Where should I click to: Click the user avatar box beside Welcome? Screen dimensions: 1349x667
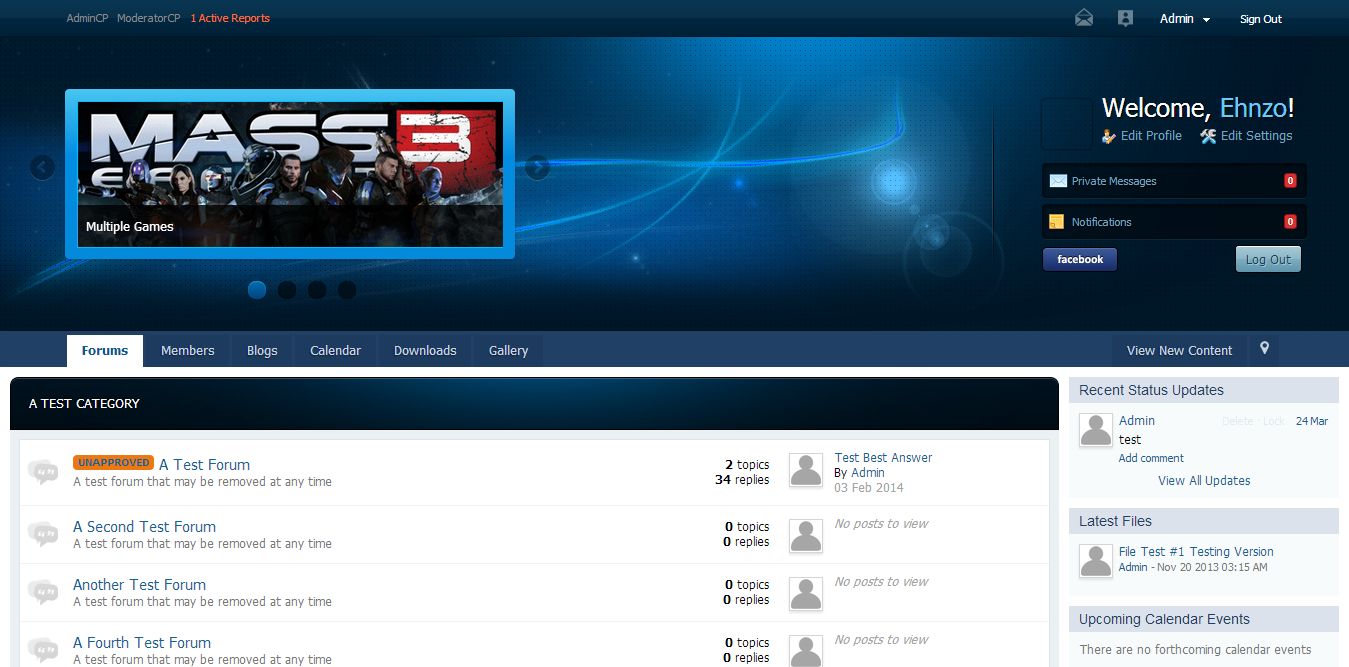[x=1067, y=125]
